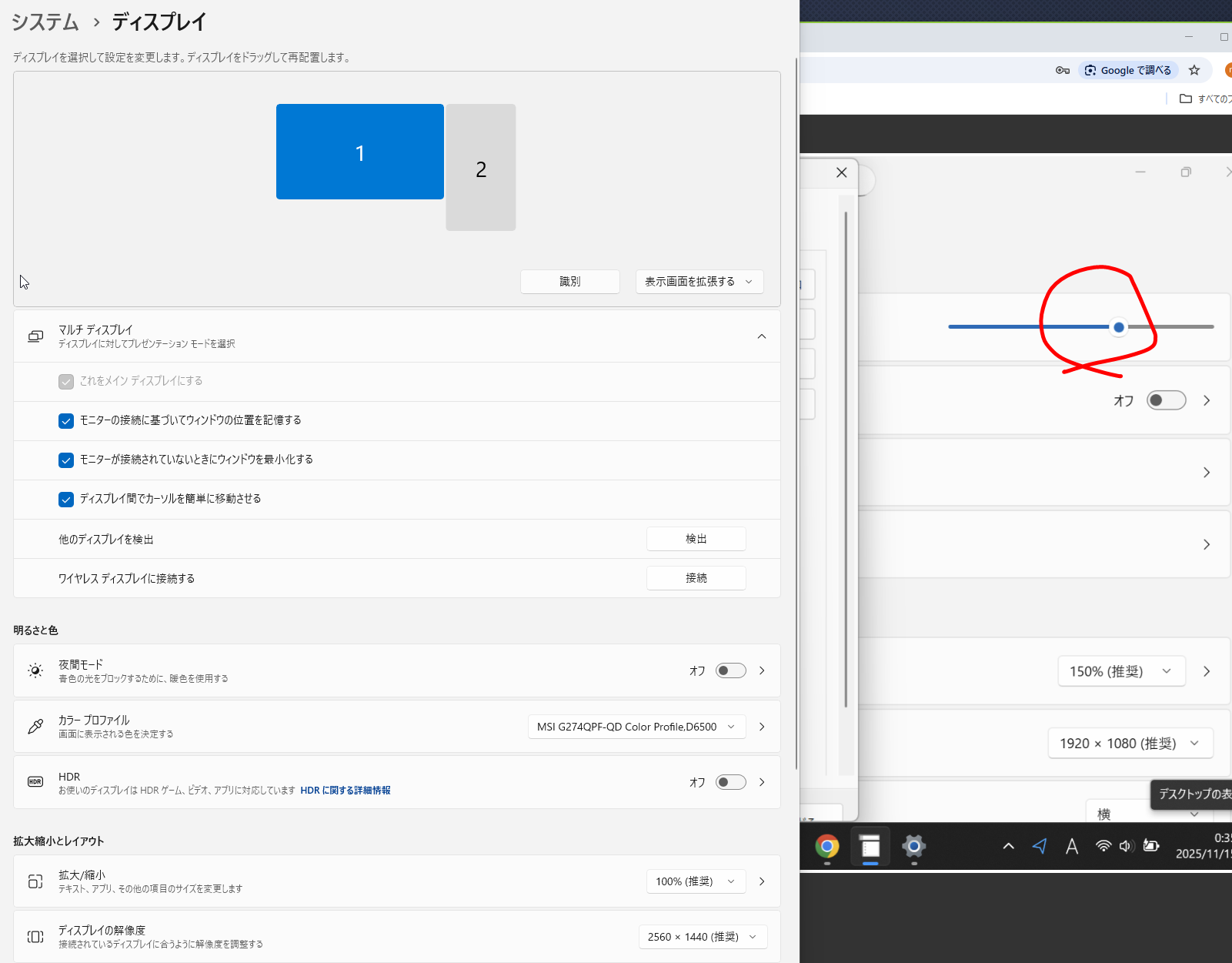Open the 2560 × 1440 resolution dropdown
1232x963 pixels.
(702, 937)
